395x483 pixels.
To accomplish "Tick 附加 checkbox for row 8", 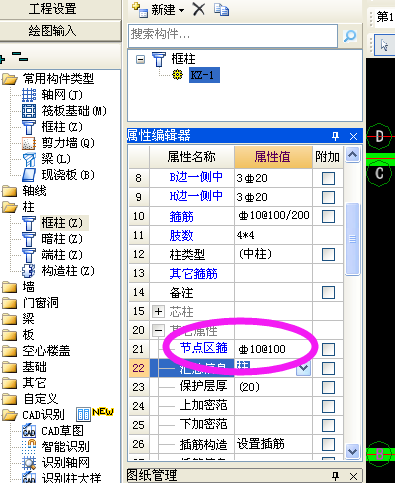I will (x=328, y=178).
